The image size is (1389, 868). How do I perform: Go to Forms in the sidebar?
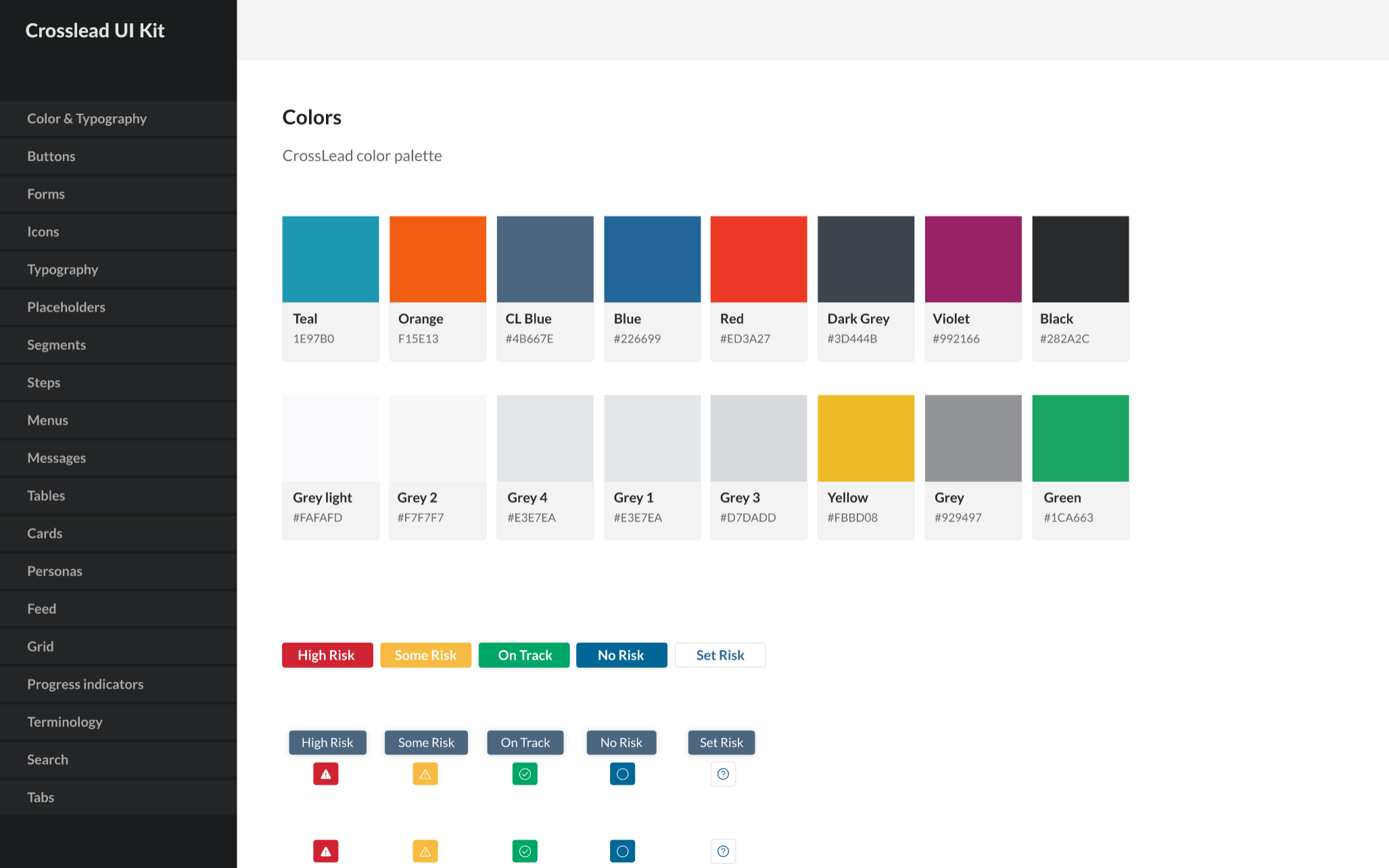point(118,195)
